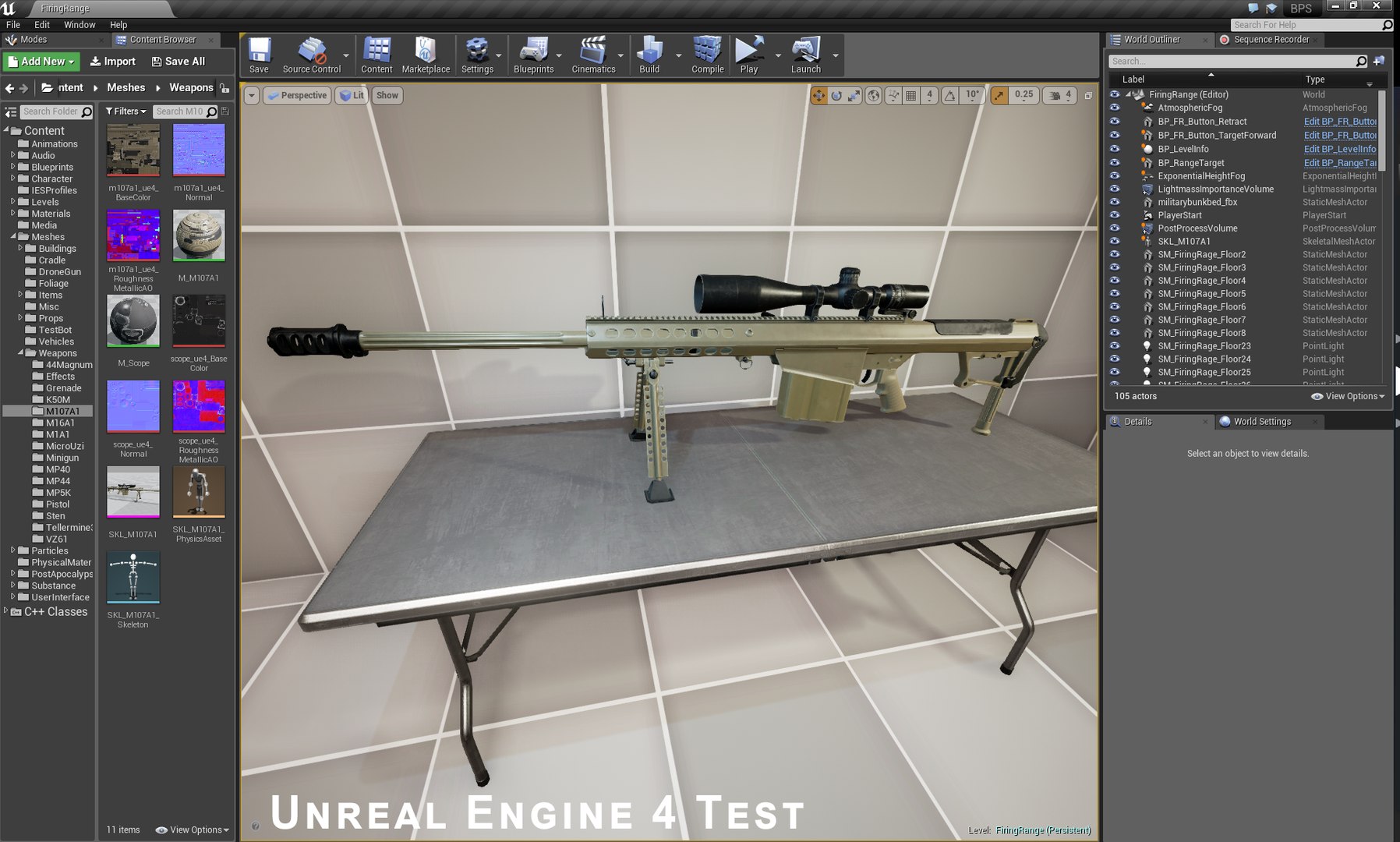The height and width of the screenshot is (842, 1400).
Task: Expand the Blueprints folder in the tree
Action: pos(12,167)
